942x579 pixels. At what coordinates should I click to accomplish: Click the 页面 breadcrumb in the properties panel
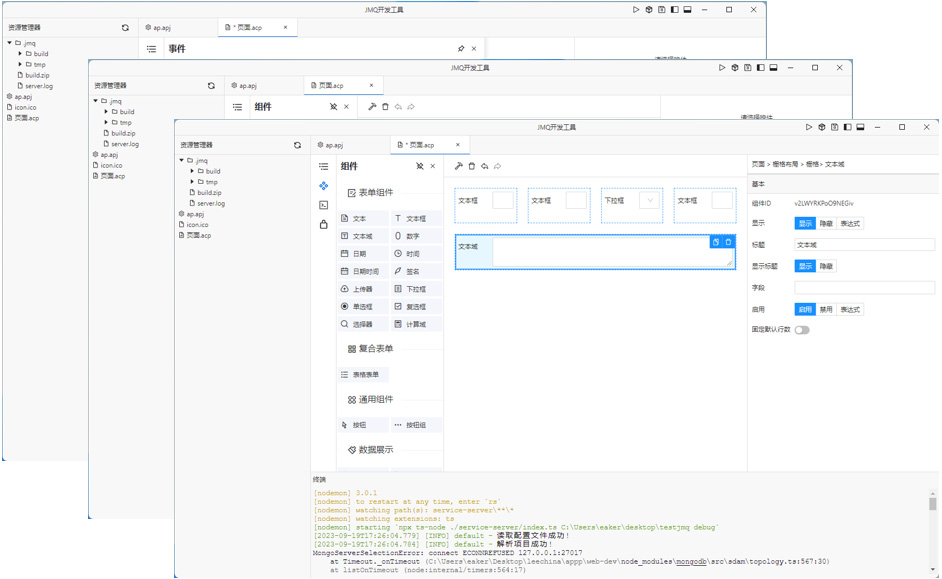[758, 164]
